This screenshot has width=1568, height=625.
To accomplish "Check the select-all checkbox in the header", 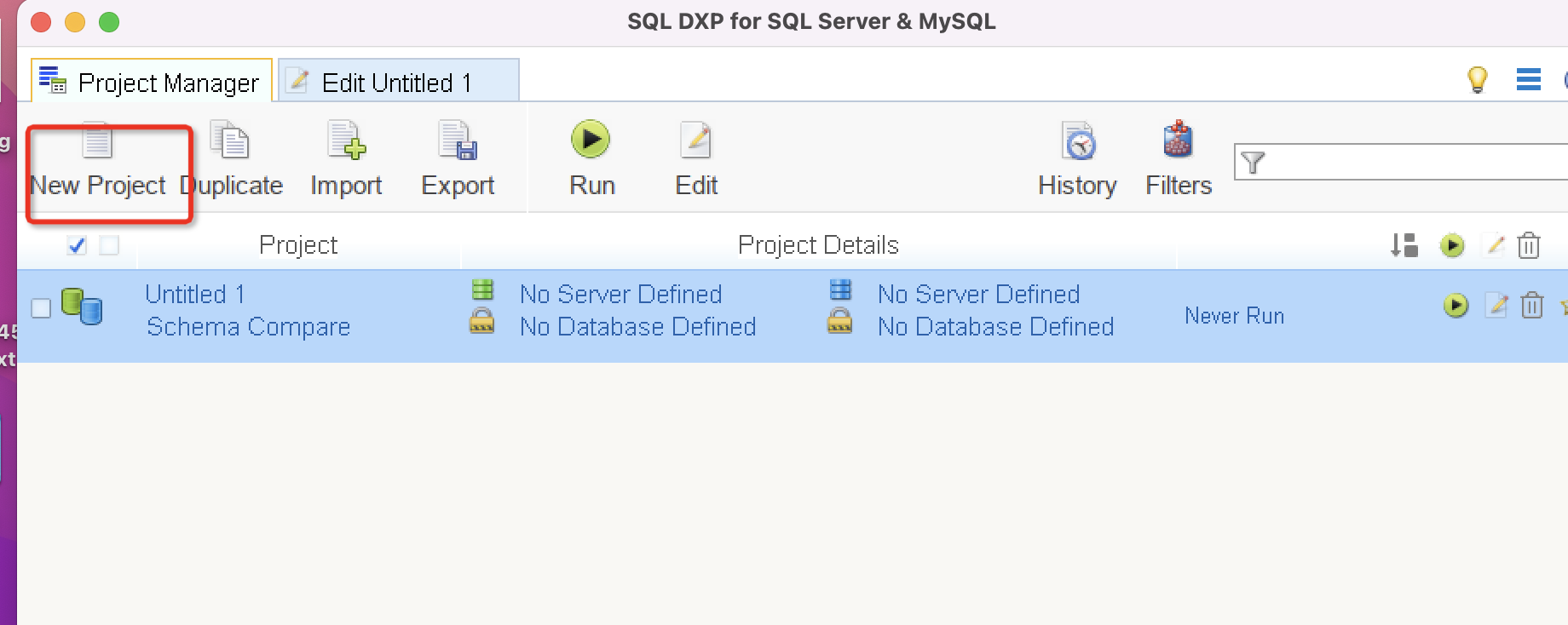I will (x=77, y=245).
